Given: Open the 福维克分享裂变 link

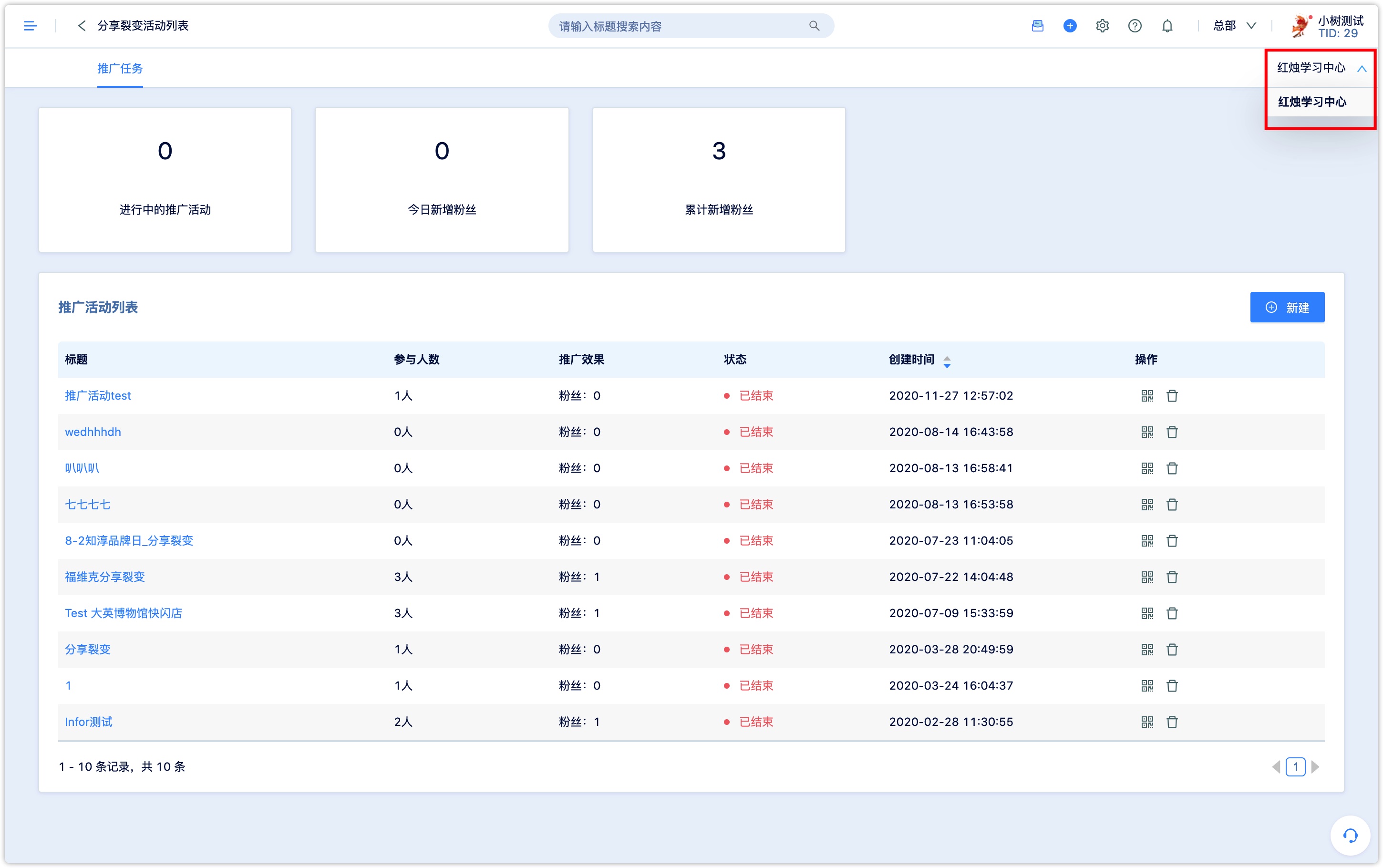Looking at the screenshot, I should (x=104, y=577).
